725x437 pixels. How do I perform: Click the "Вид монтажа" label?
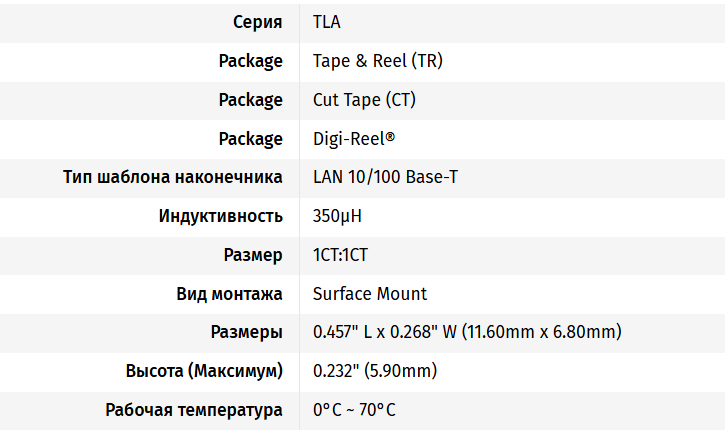pos(229,294)
